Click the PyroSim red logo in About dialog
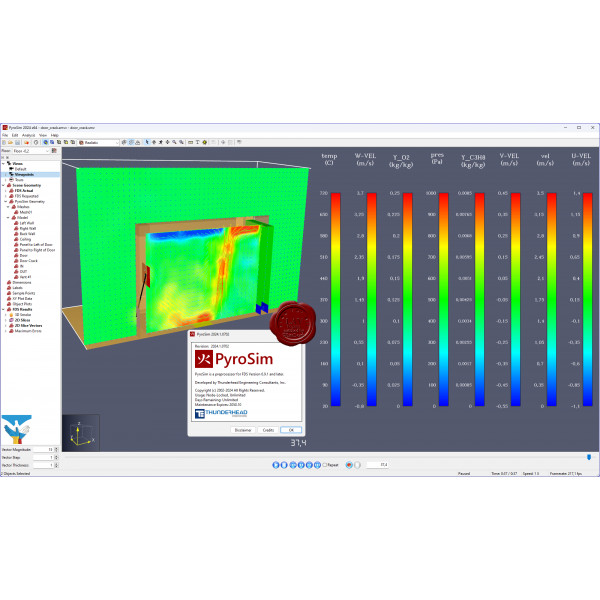This screenshot has height=600, width=600. tap(204, 359)
